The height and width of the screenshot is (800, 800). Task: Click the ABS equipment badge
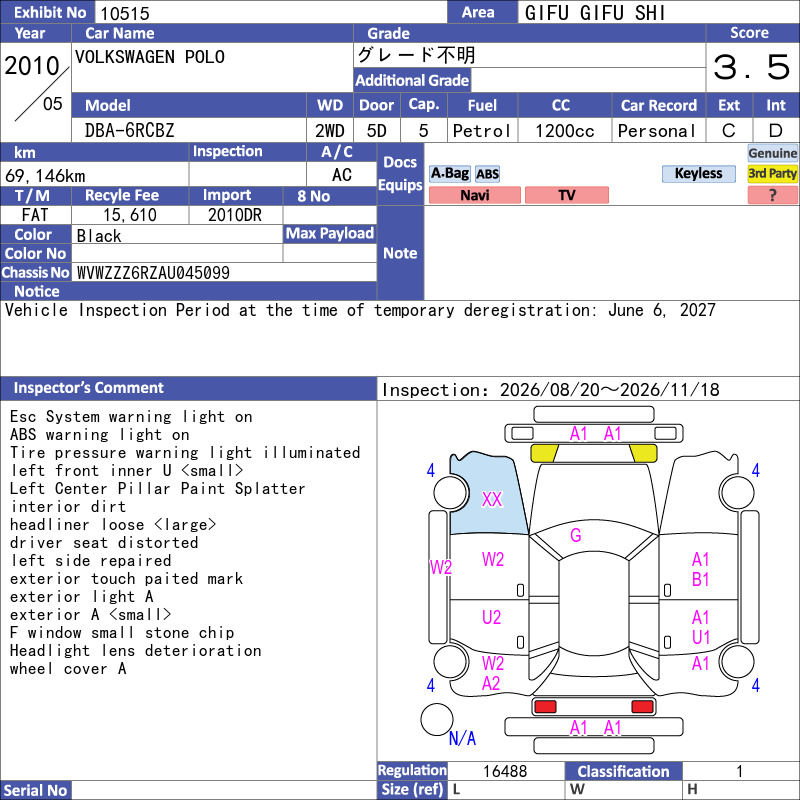coord(487,174)
